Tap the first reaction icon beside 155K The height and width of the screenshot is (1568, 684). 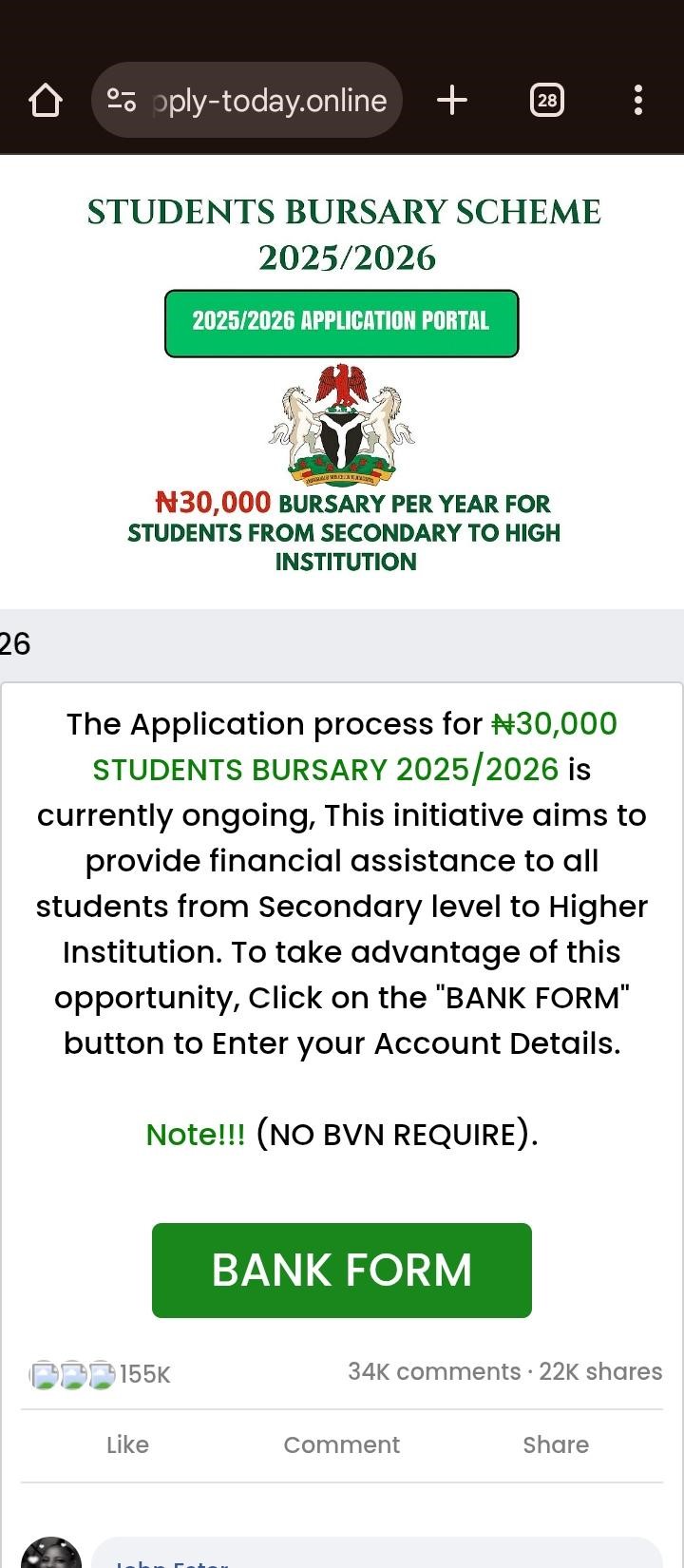(44, 1374)
